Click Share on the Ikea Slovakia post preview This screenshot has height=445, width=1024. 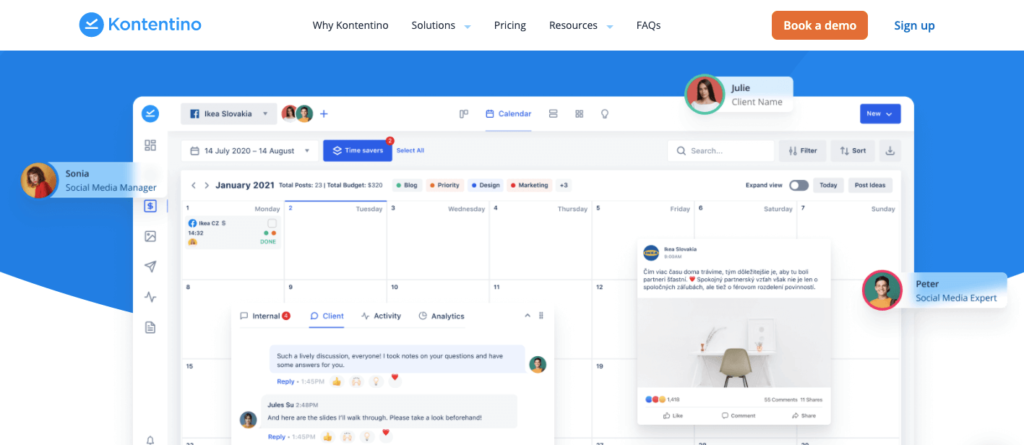(x=803, y=416)
